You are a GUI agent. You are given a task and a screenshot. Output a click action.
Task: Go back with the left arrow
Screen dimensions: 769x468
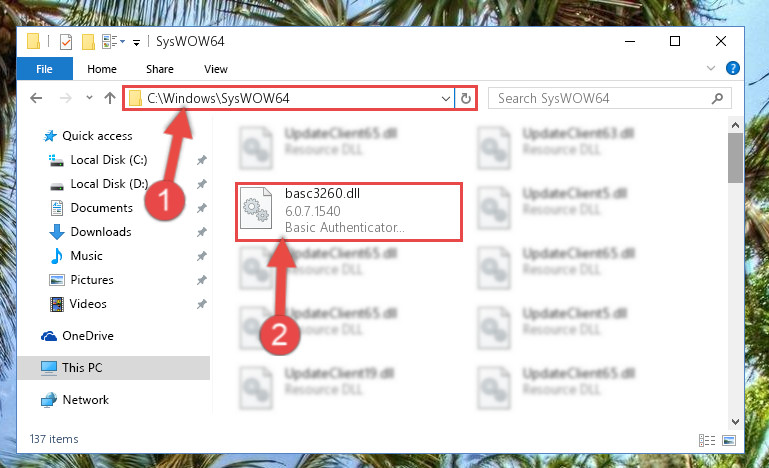[x=36, y=98]
